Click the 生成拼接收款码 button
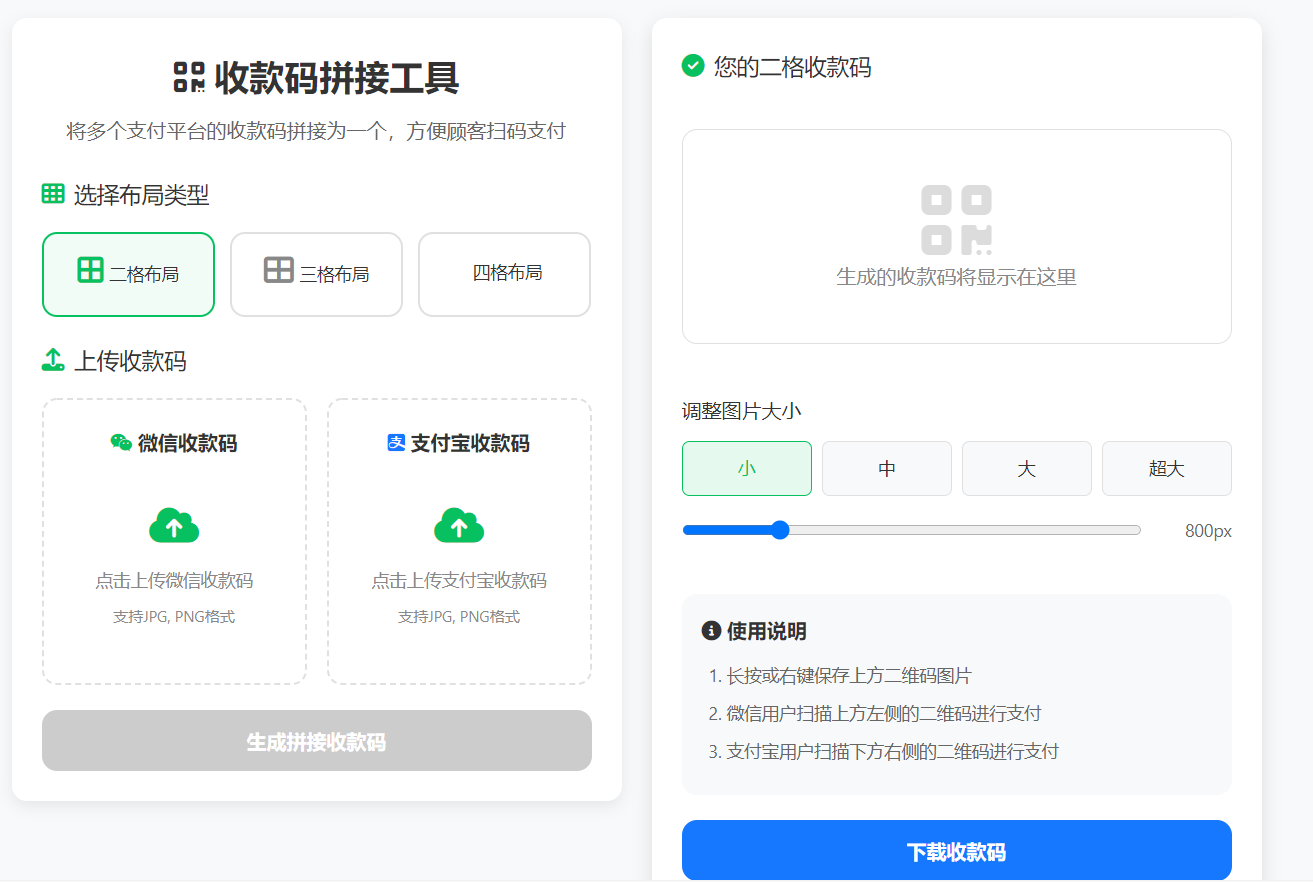 point(316,740)
